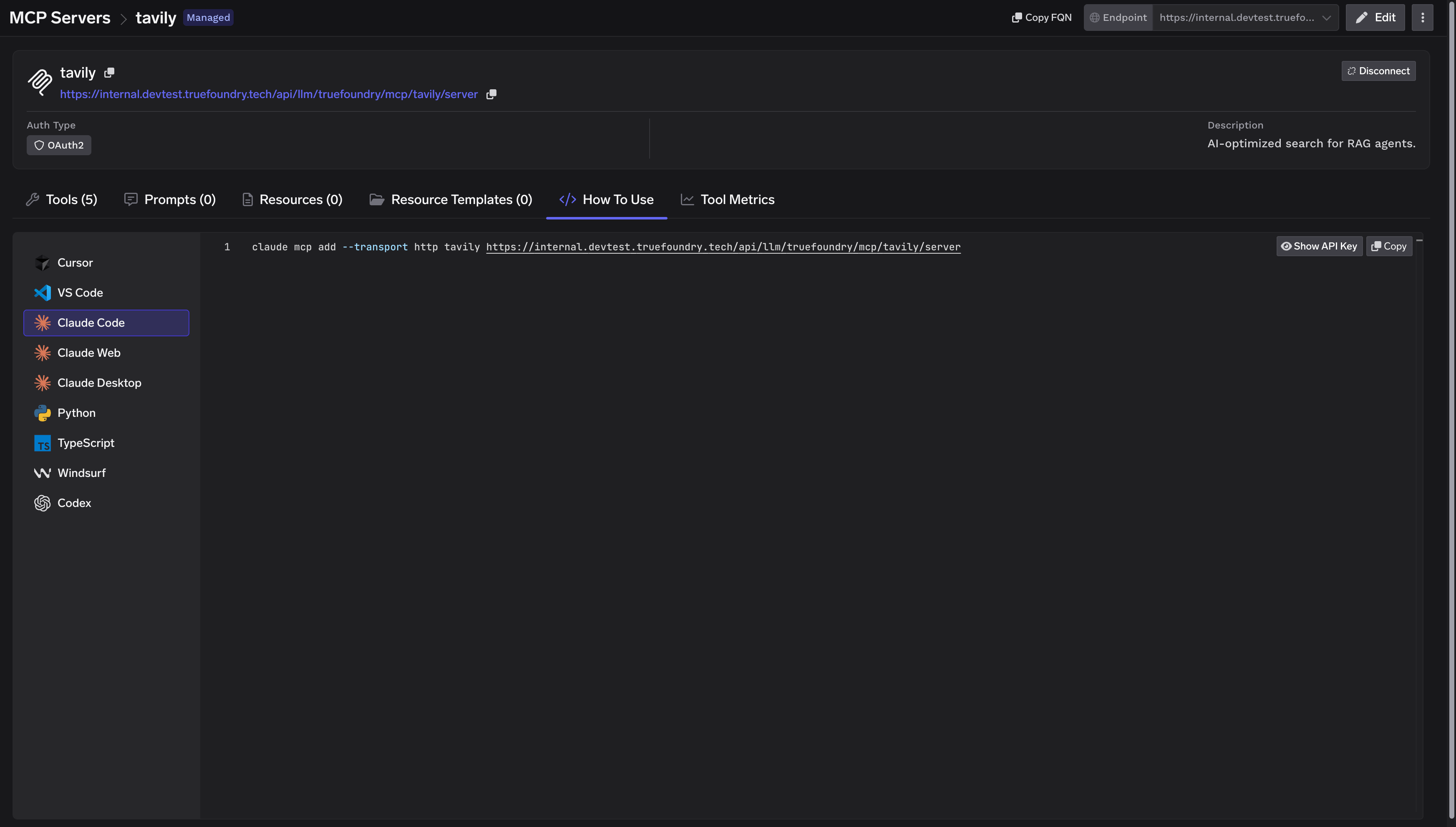Click the Python logo icon

[42, 413]
